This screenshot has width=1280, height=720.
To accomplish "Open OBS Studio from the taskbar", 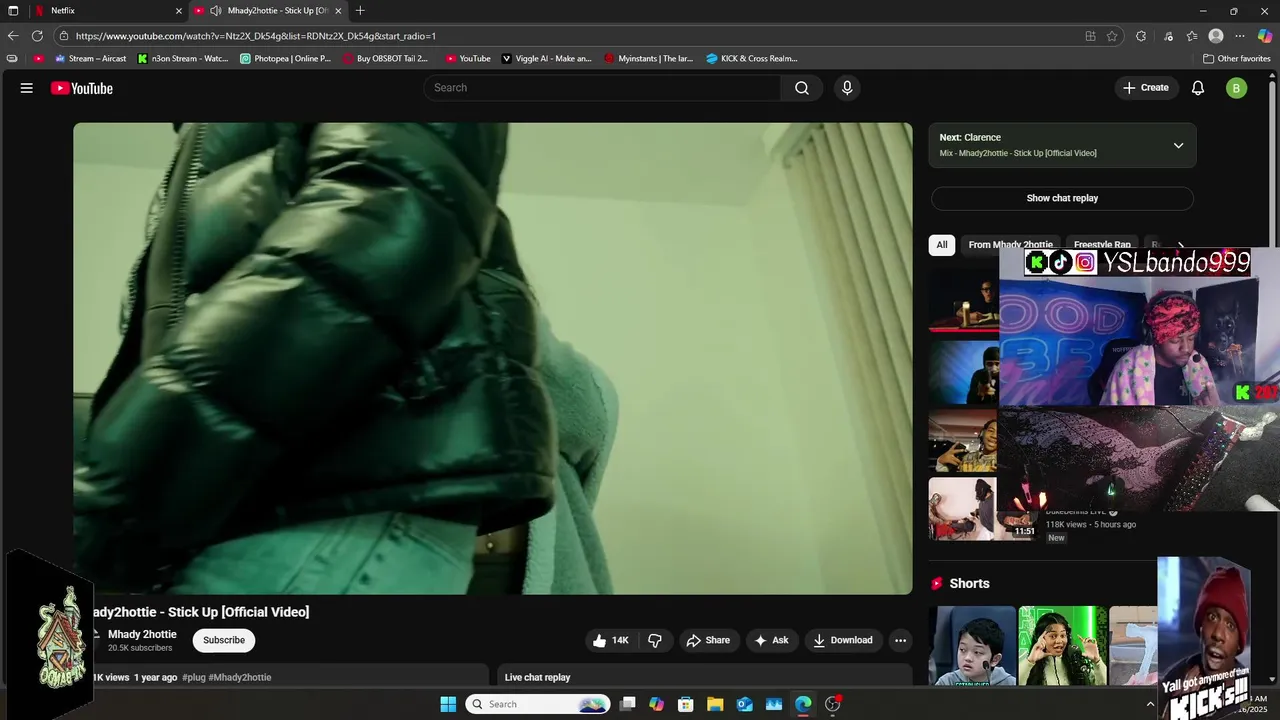I will click(x=832, y=704).
